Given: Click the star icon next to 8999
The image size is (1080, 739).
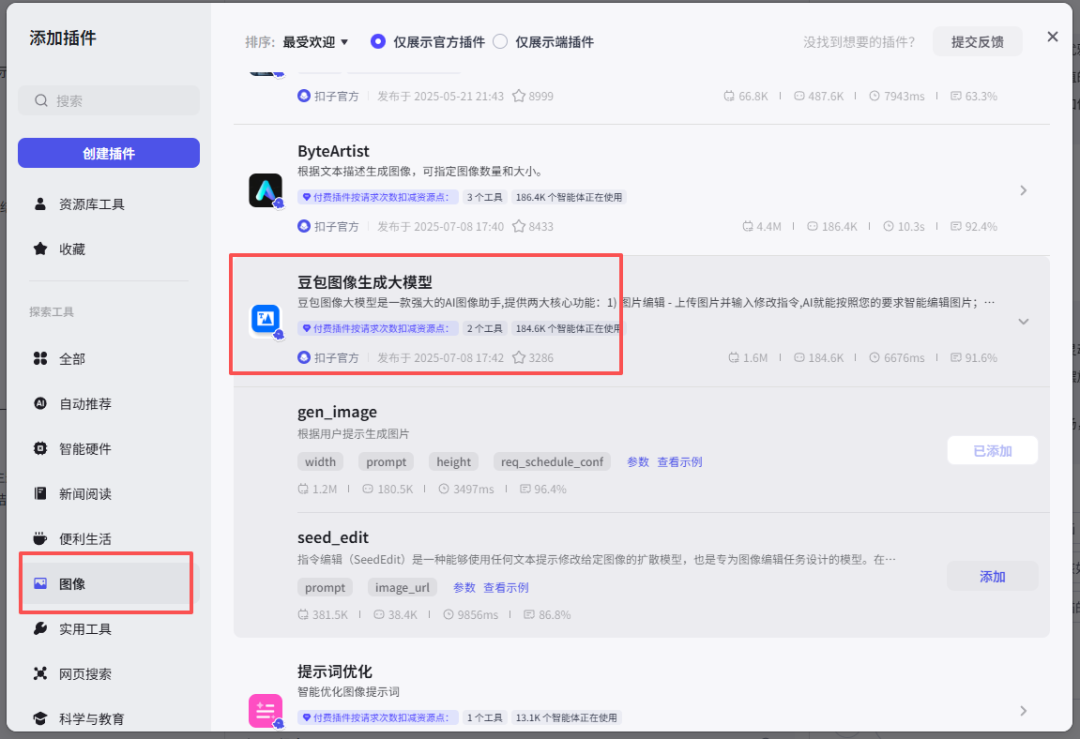Looking at the screenshot, I should 519,96.
